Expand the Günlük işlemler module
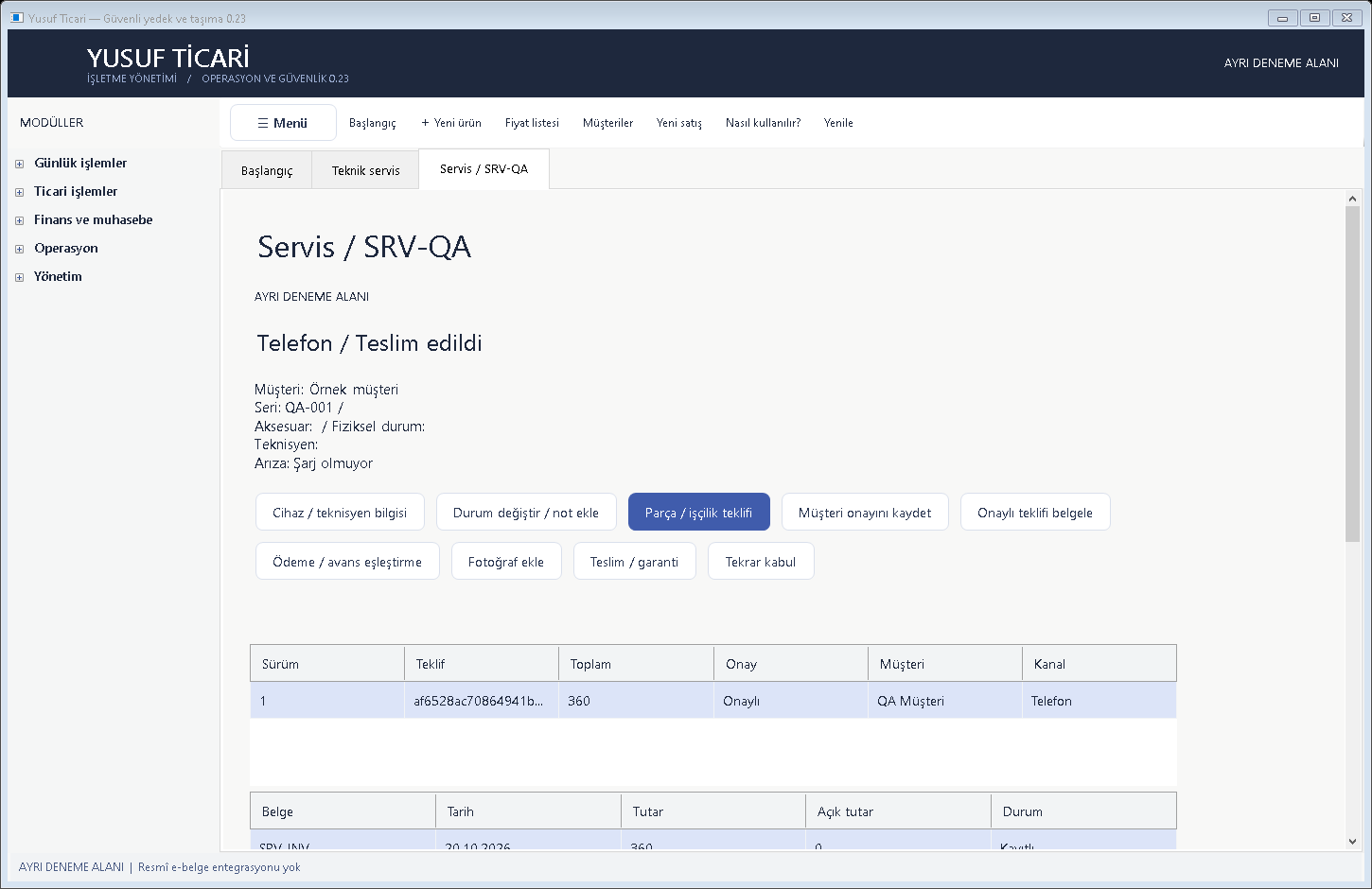The image size is (1372, 889). click(x=19, y=164)
